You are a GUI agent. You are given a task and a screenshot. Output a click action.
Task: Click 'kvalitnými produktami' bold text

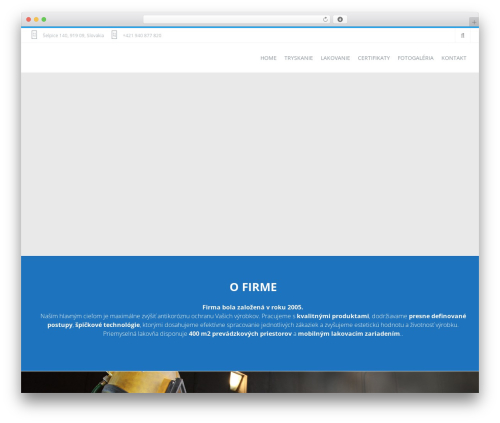point(333,316)
